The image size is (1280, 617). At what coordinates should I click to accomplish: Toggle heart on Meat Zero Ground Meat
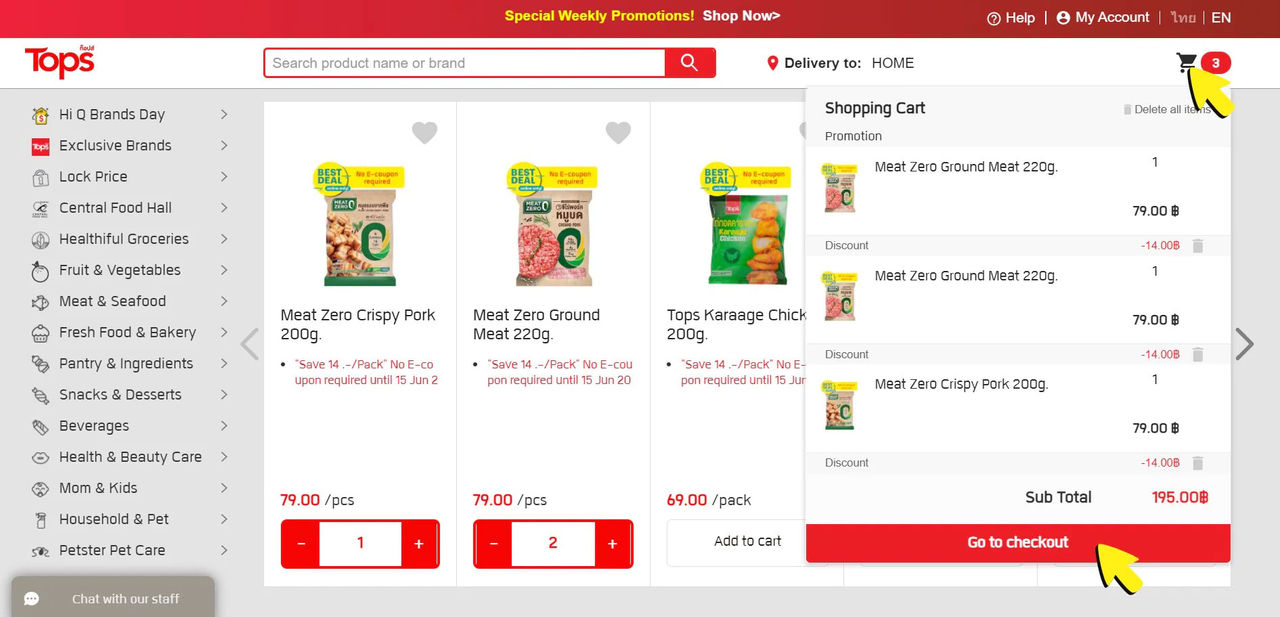click(x=618, y=132)
